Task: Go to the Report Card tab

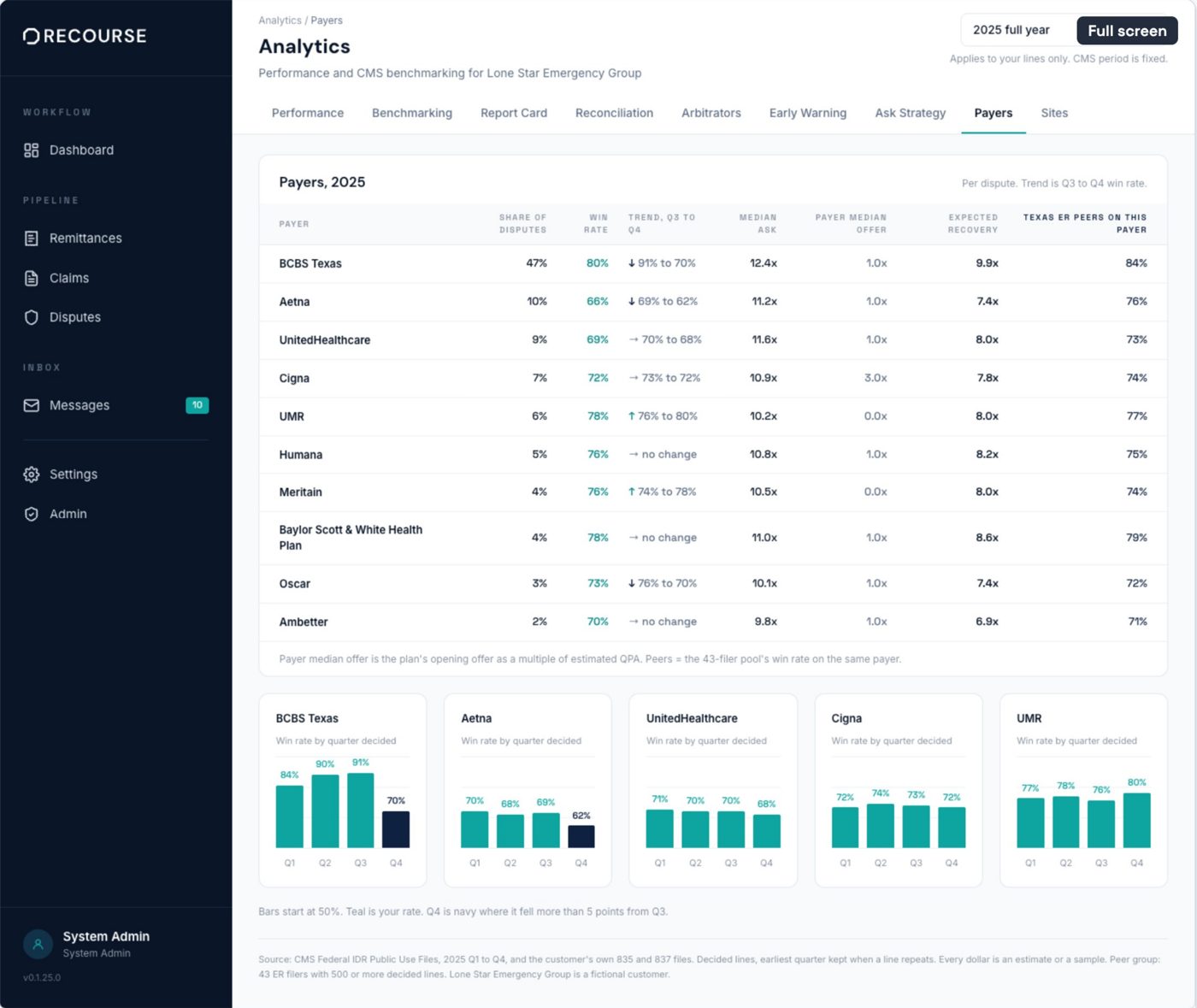Action: pos(514,113)
